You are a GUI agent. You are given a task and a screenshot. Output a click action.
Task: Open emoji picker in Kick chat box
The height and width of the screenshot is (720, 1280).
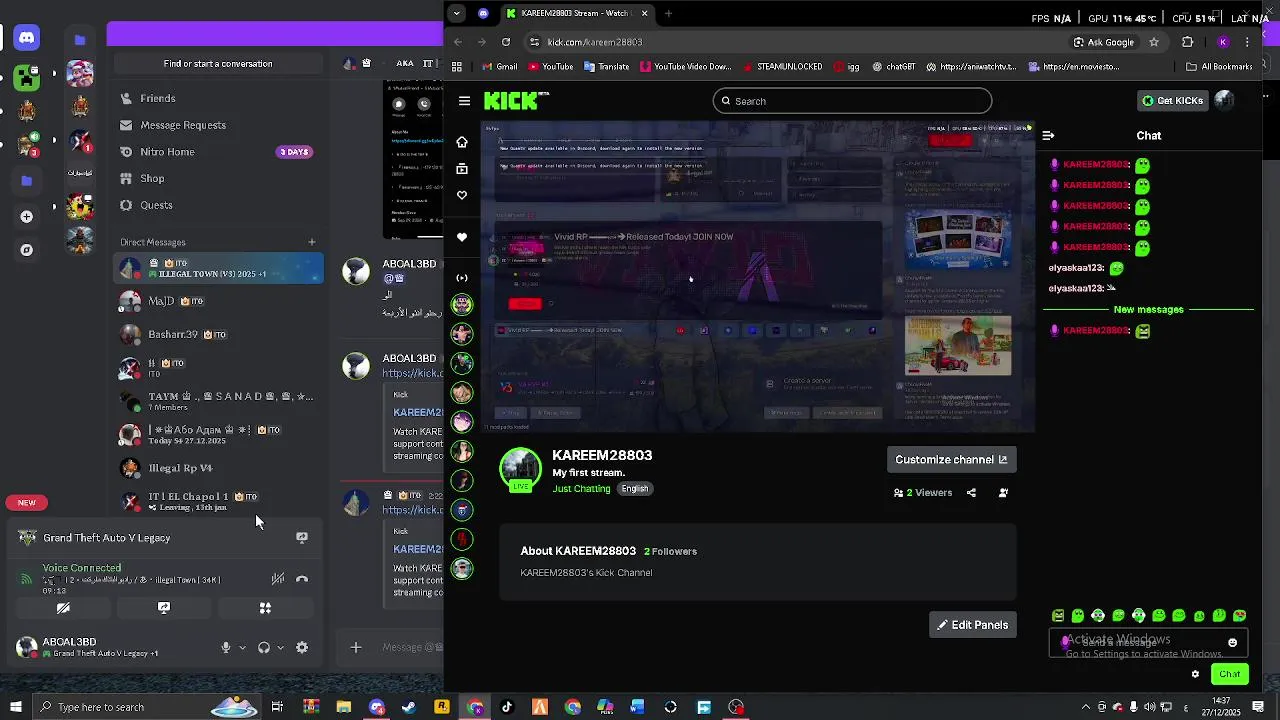click(x=1232, y=643)
